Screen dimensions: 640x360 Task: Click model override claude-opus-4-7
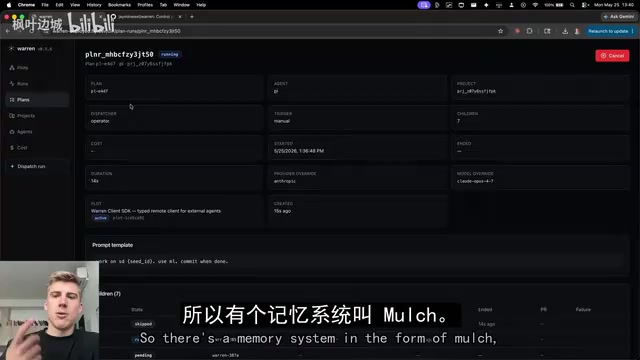point(475,181)
